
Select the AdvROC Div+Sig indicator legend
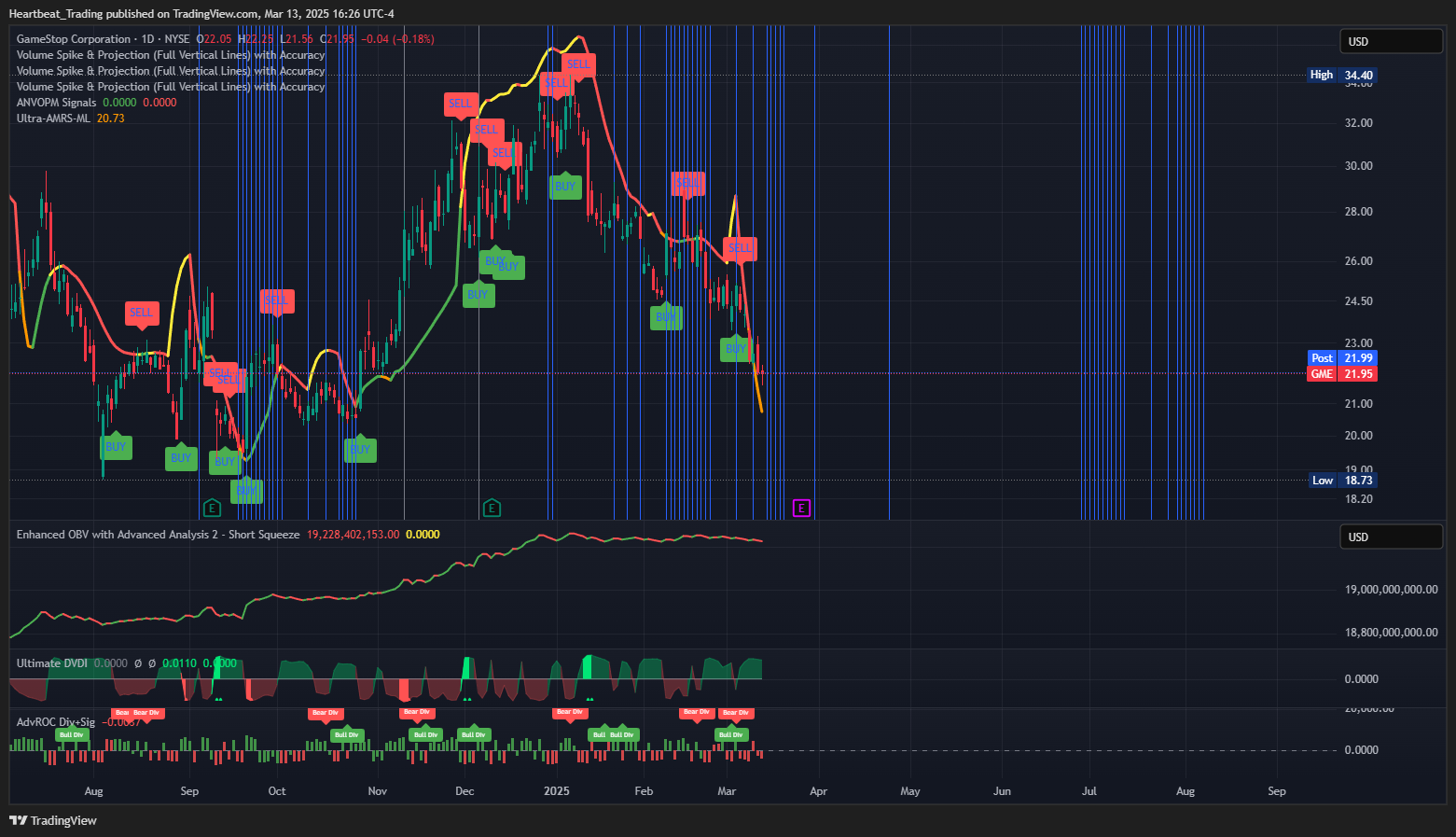point(56,722)
